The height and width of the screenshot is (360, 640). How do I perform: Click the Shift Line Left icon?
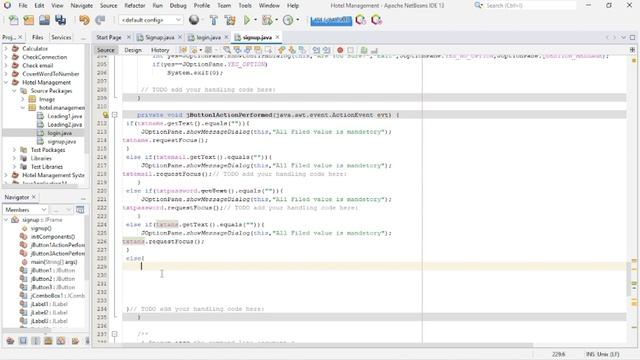[316, 50]
